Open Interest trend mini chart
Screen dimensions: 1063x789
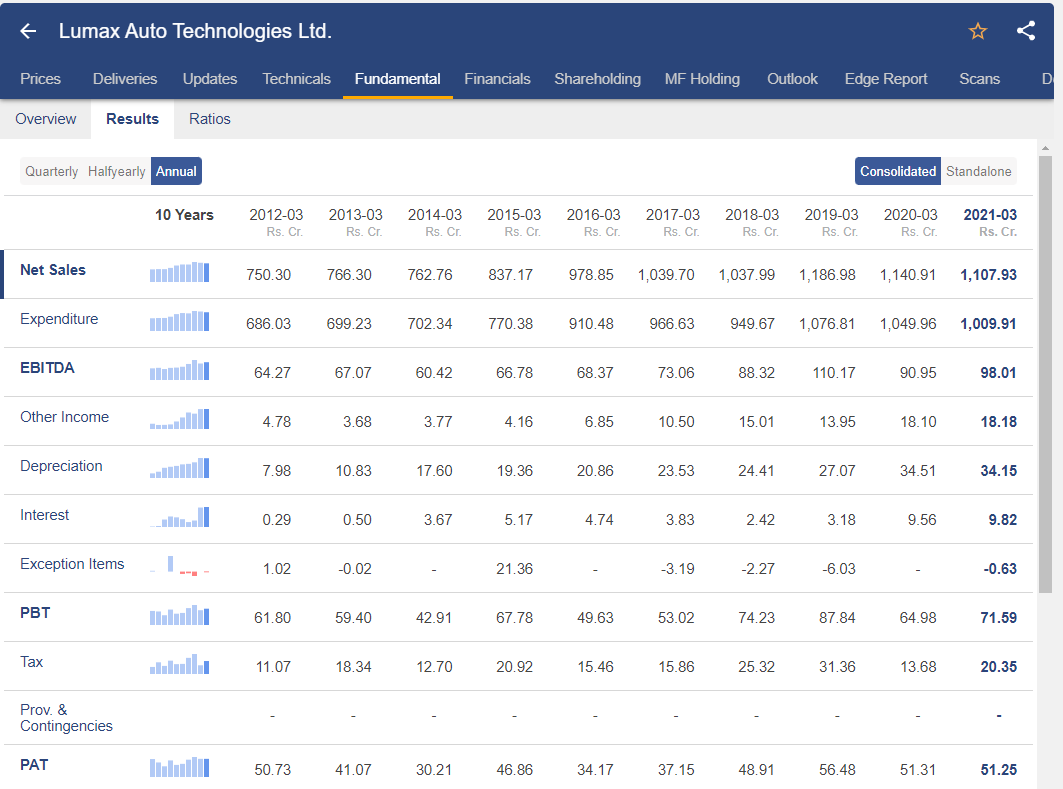pyautogui.click(x=180, y=517)
